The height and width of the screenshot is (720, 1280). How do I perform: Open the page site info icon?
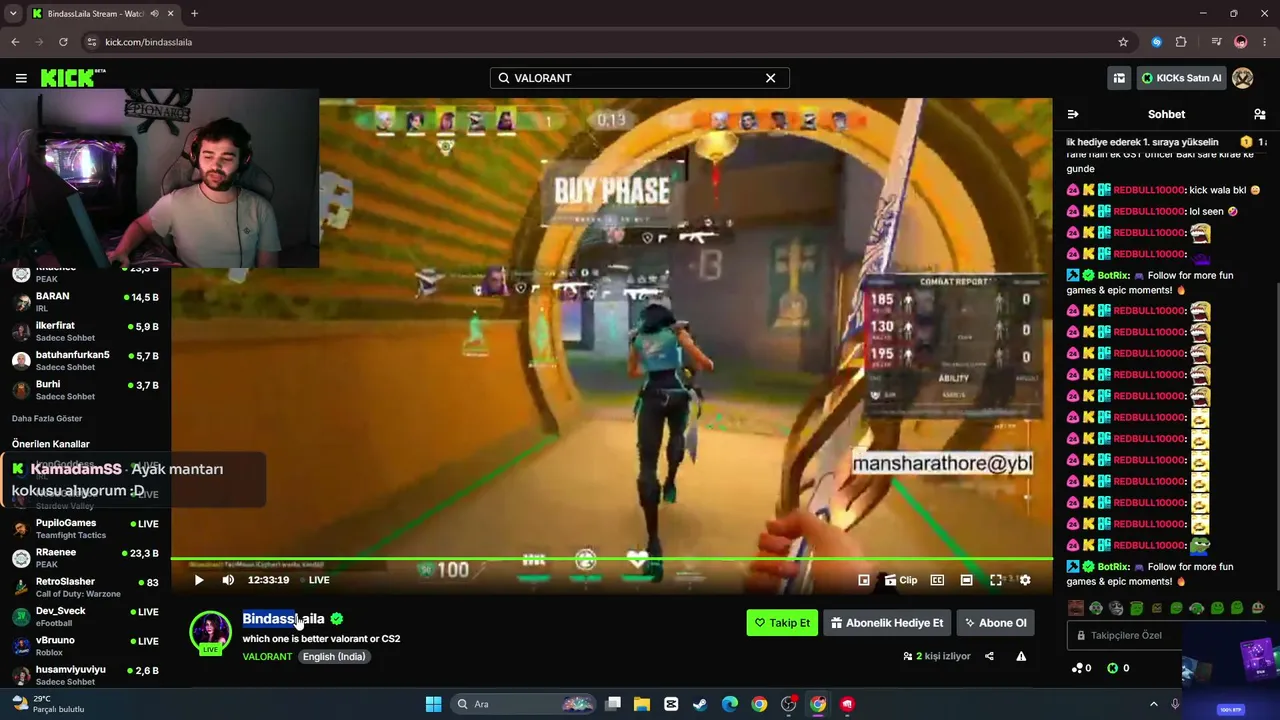[x=92, y=42]
